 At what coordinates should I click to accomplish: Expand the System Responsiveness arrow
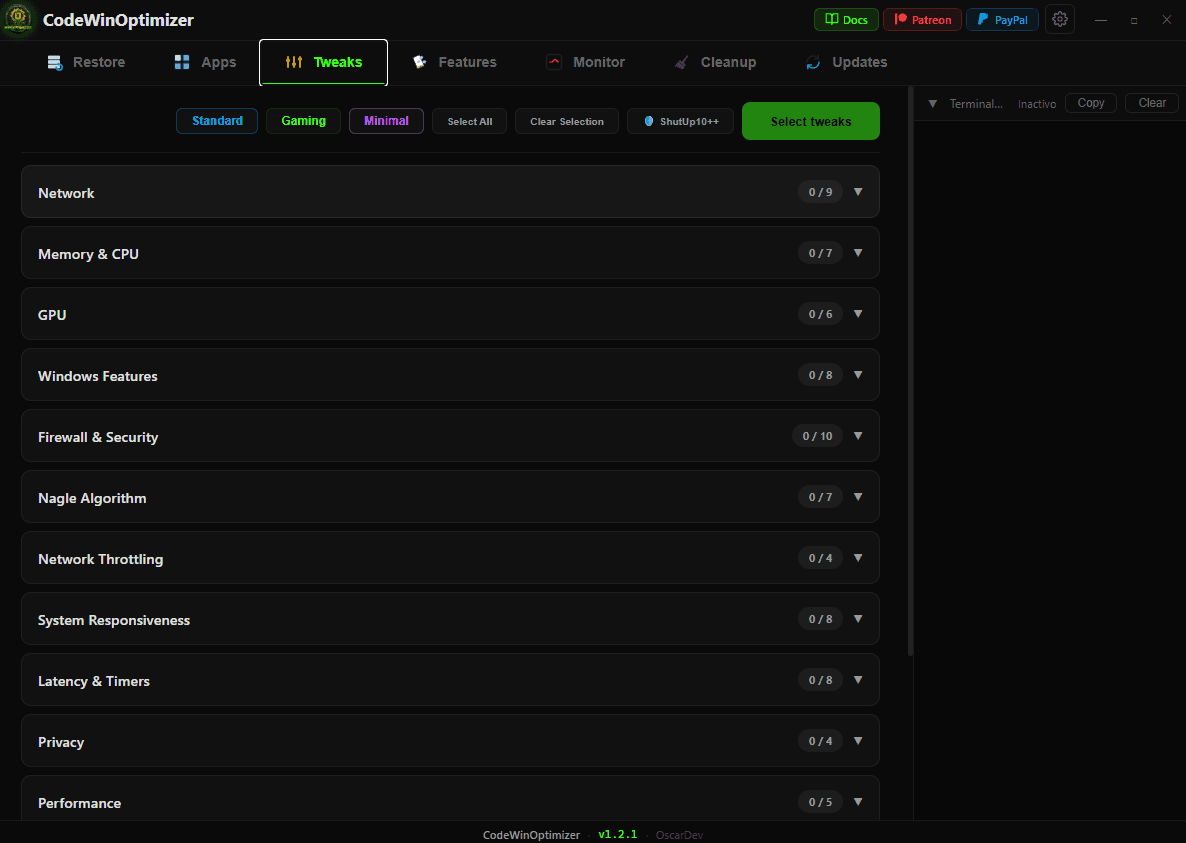click(x=858, y=619)
